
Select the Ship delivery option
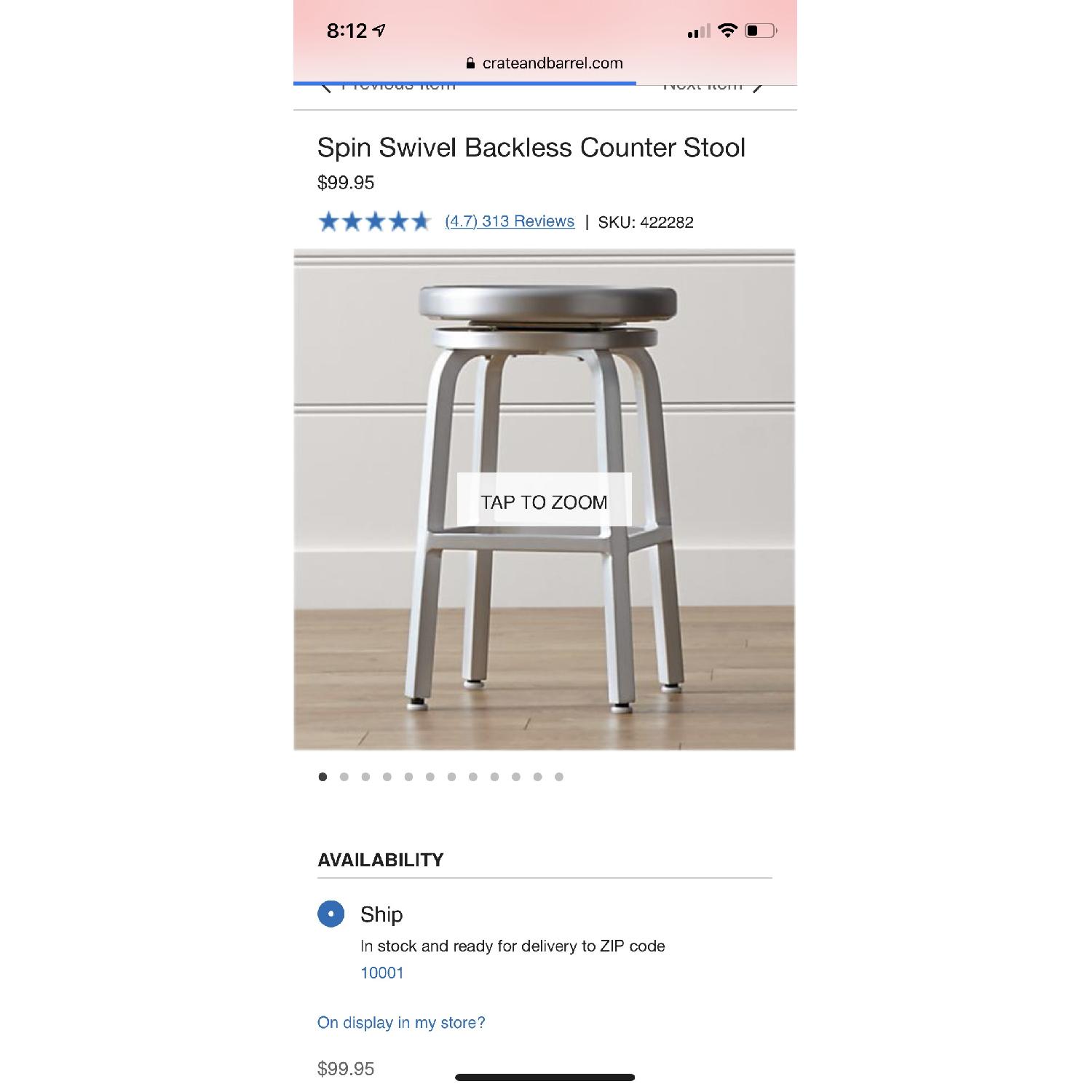[330, 914]
